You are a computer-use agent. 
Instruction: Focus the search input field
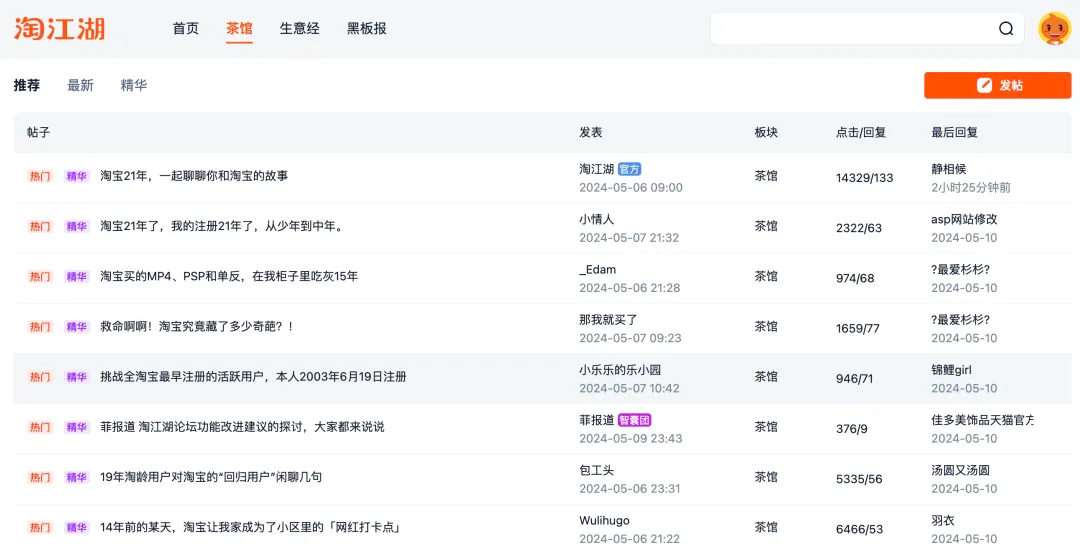[x=850, y=29]
